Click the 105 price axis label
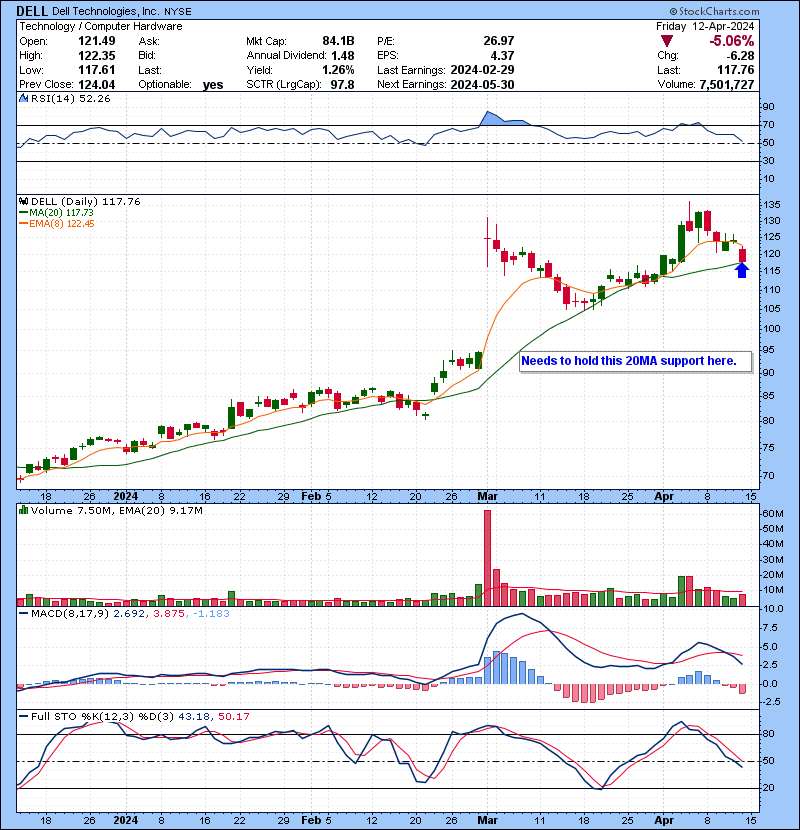 (x=771, y=309)
